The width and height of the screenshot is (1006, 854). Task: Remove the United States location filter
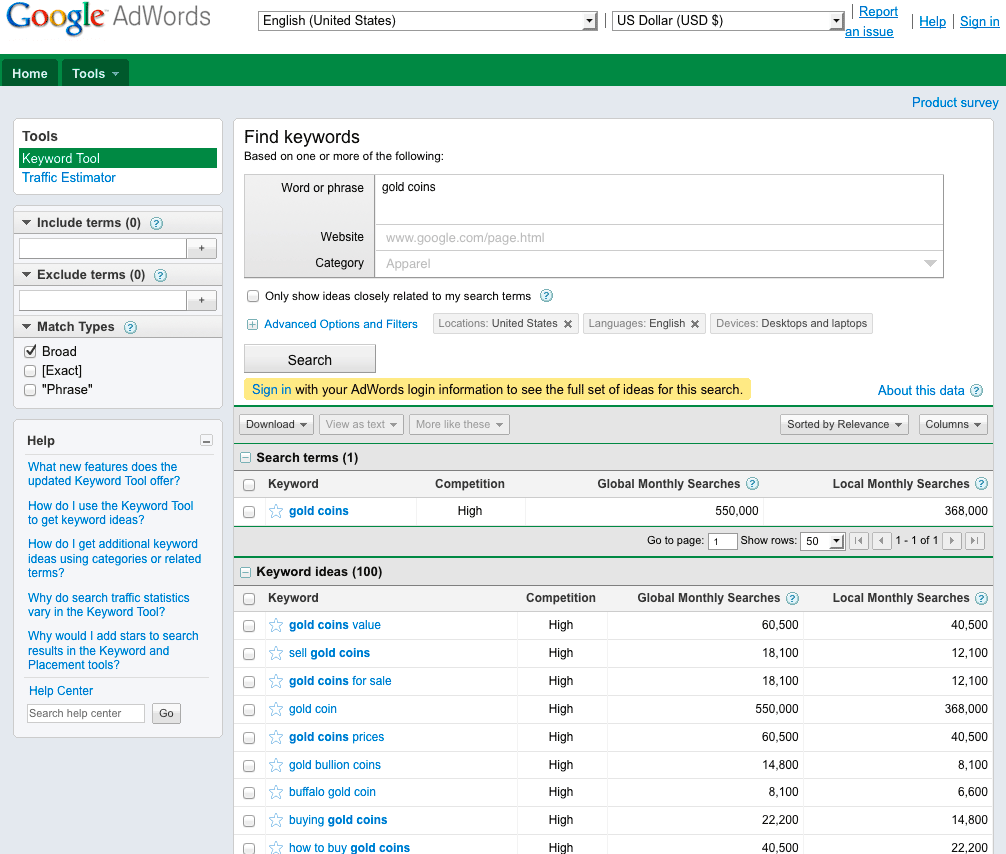(568, 324)
